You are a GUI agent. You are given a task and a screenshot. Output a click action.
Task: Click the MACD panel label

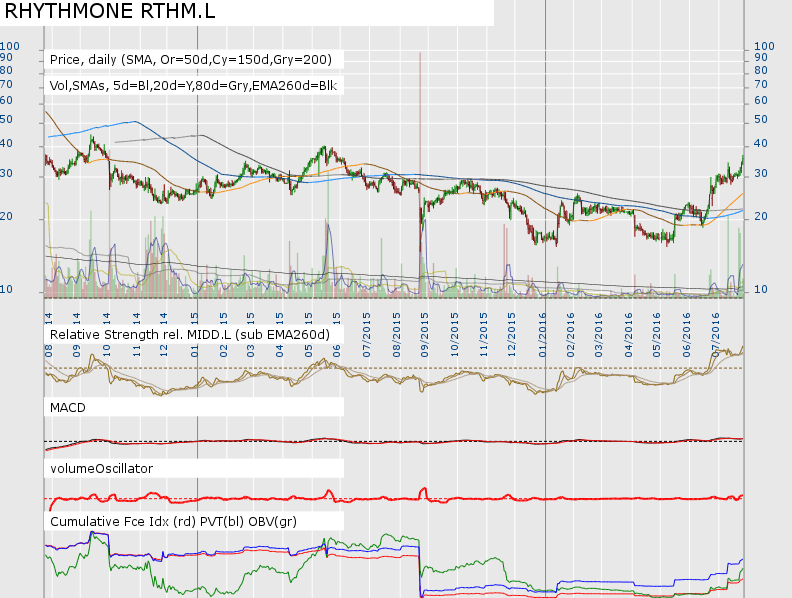click(70, 407)
